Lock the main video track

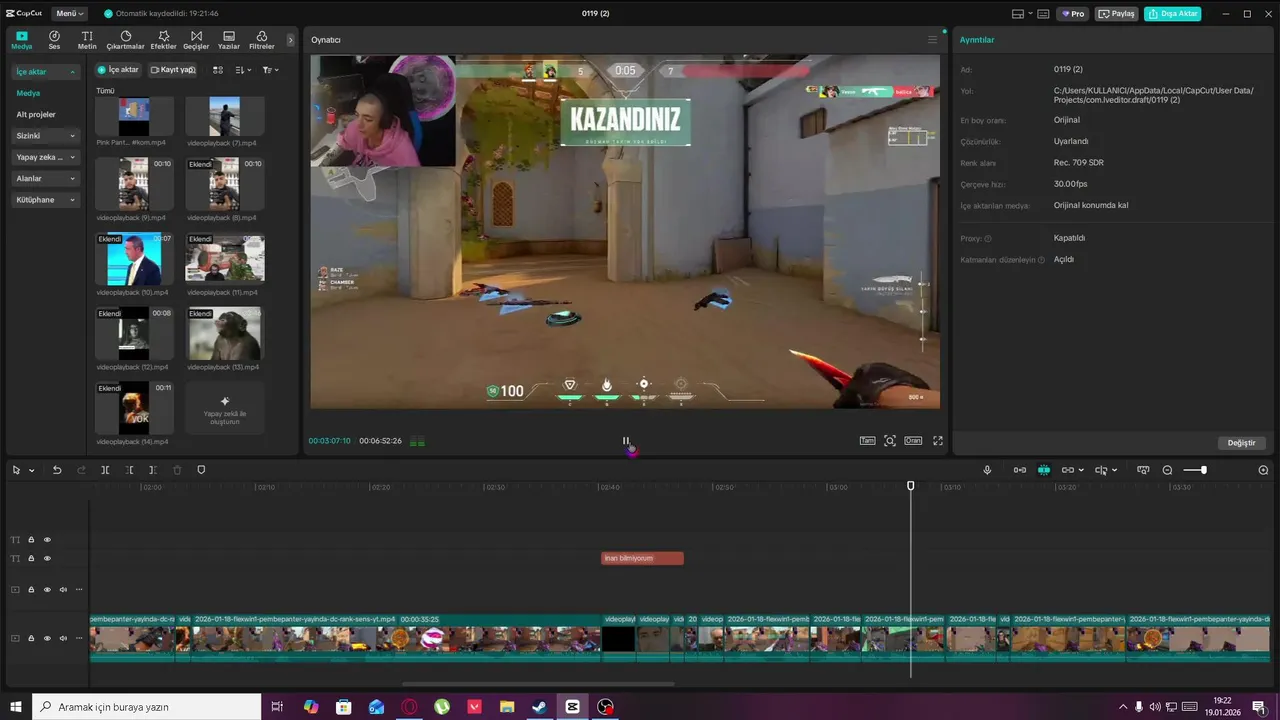(x=31, y=638)
